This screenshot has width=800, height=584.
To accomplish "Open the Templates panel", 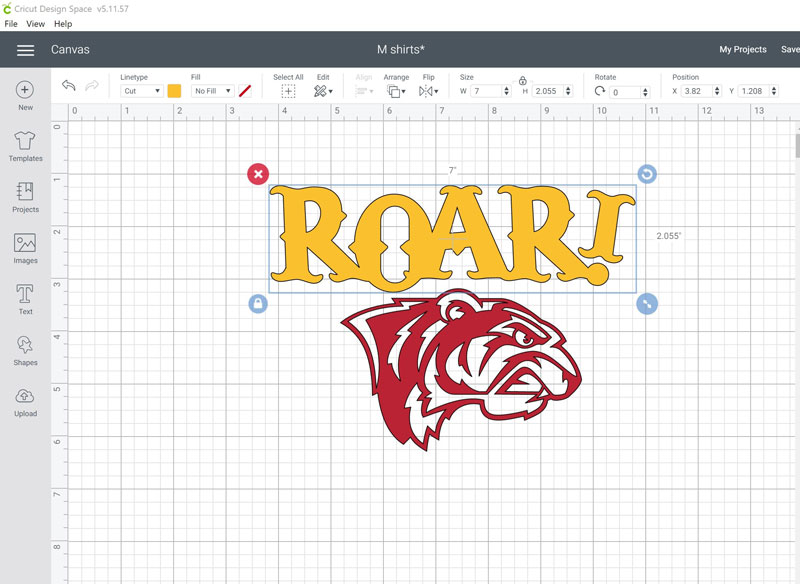I will coord(25,146).
